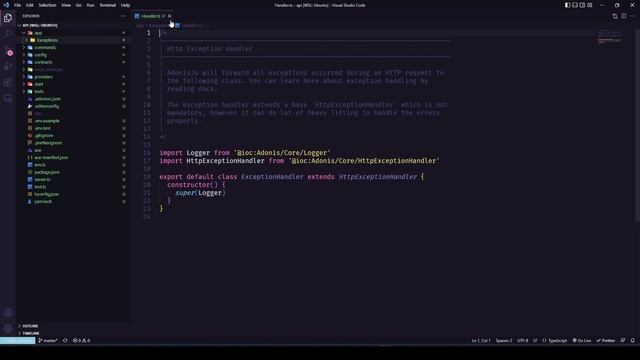This screenshot has width=640, height=360.
Task: Open the Remote Explorer view
Action: [x=8, y=99]
